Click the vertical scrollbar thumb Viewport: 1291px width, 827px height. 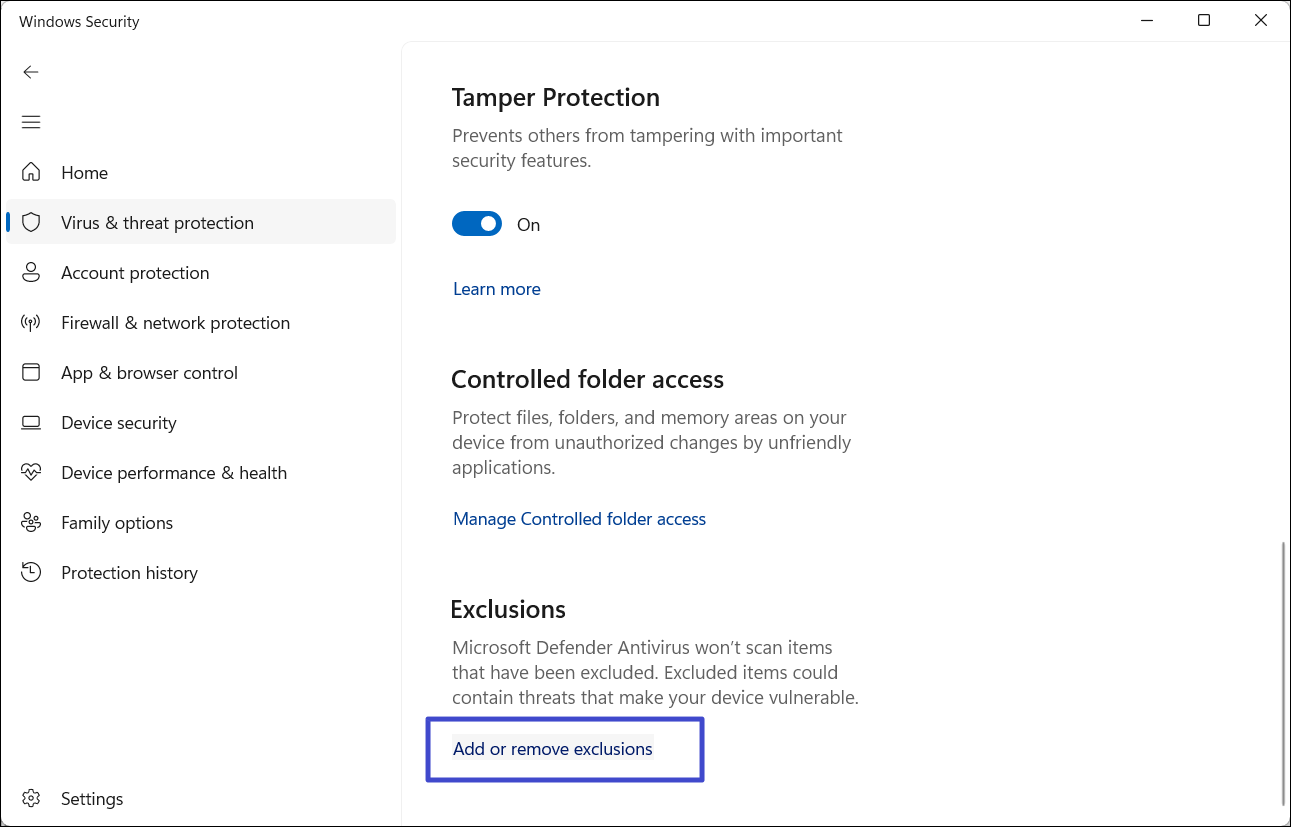pos(1284,672)
